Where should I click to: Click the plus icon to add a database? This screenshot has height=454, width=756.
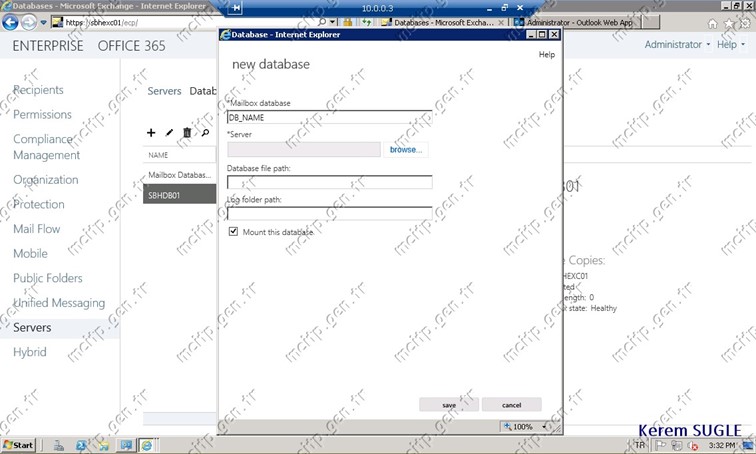pyautogui.click(x=151, y=133)
